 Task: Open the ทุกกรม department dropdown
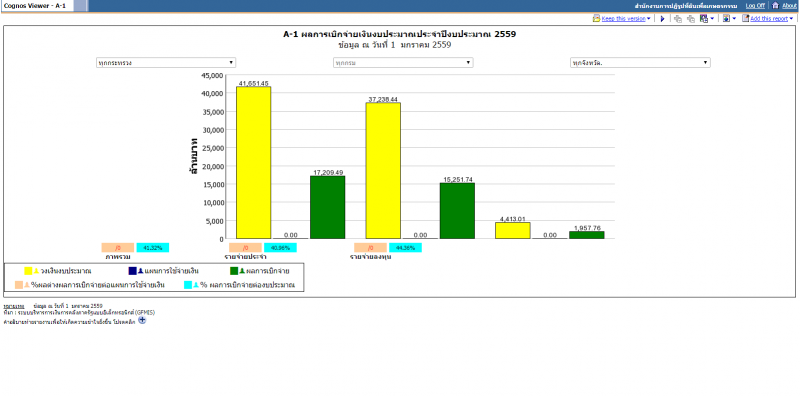[x=403, y=63]
